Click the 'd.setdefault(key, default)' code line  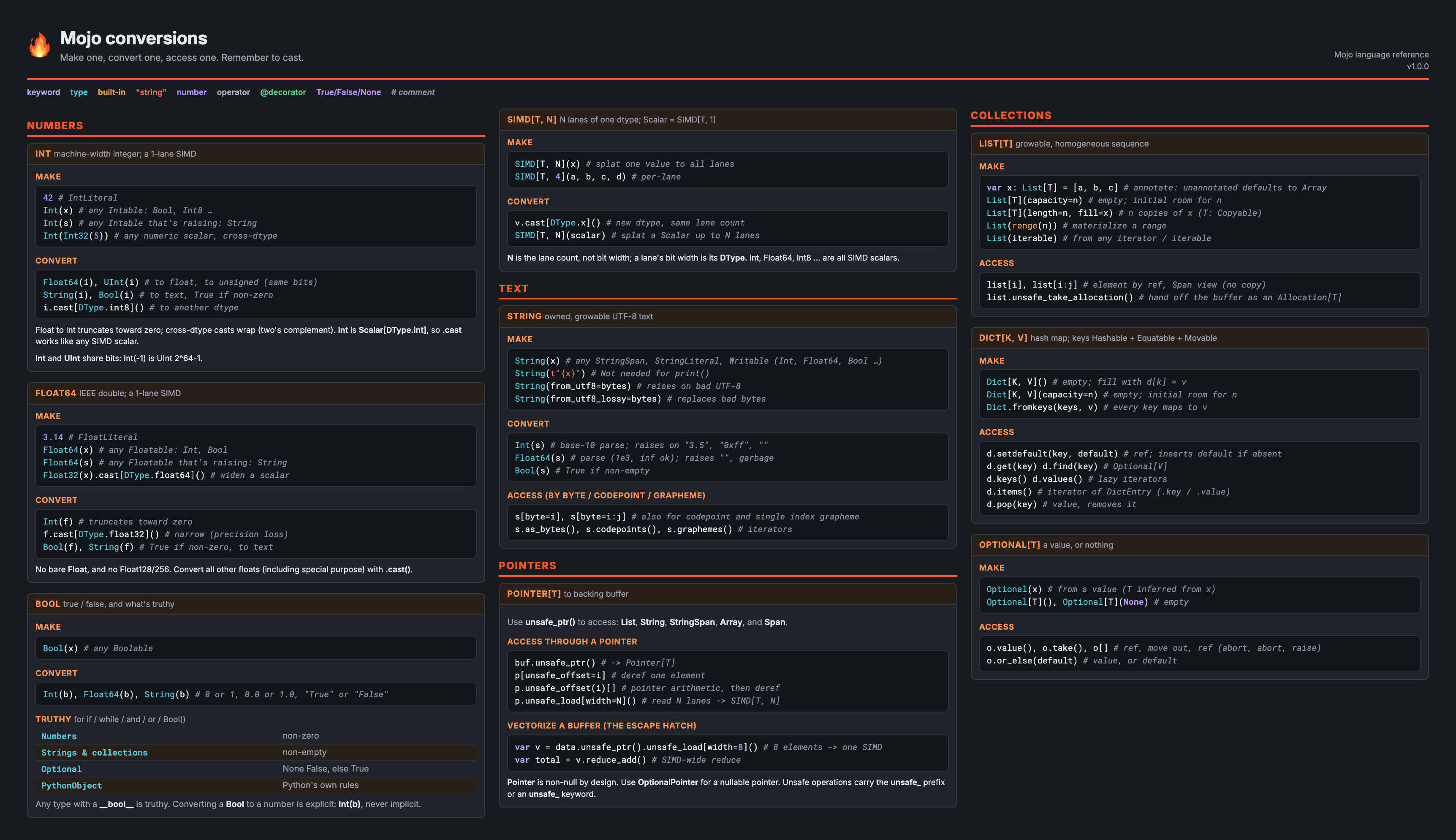1134,454
